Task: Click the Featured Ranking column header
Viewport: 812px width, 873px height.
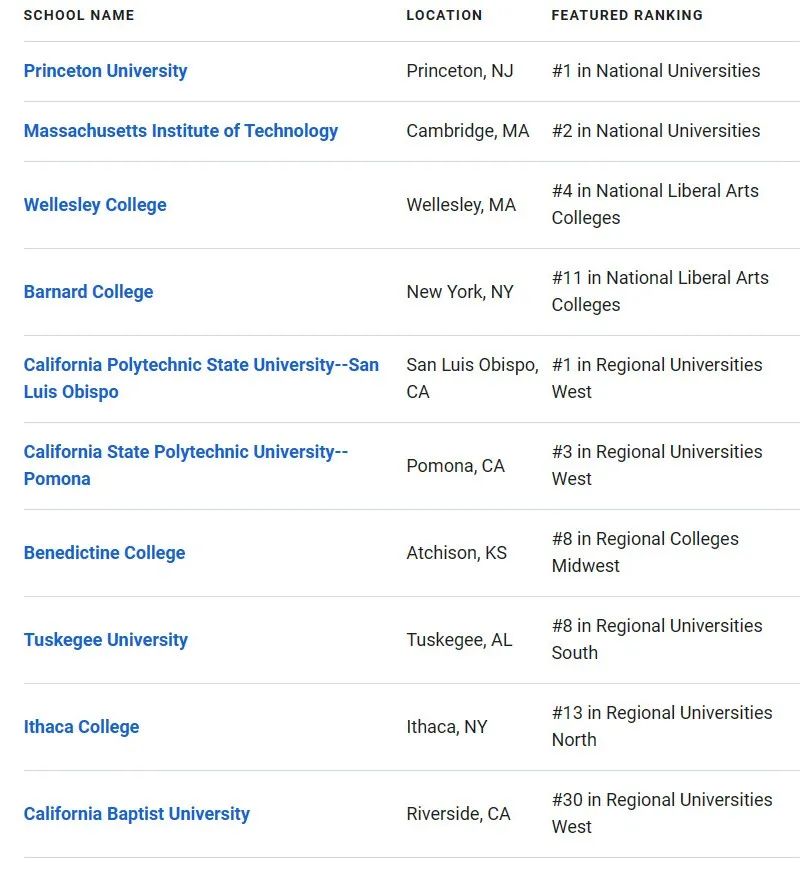Action: point(627,16)
